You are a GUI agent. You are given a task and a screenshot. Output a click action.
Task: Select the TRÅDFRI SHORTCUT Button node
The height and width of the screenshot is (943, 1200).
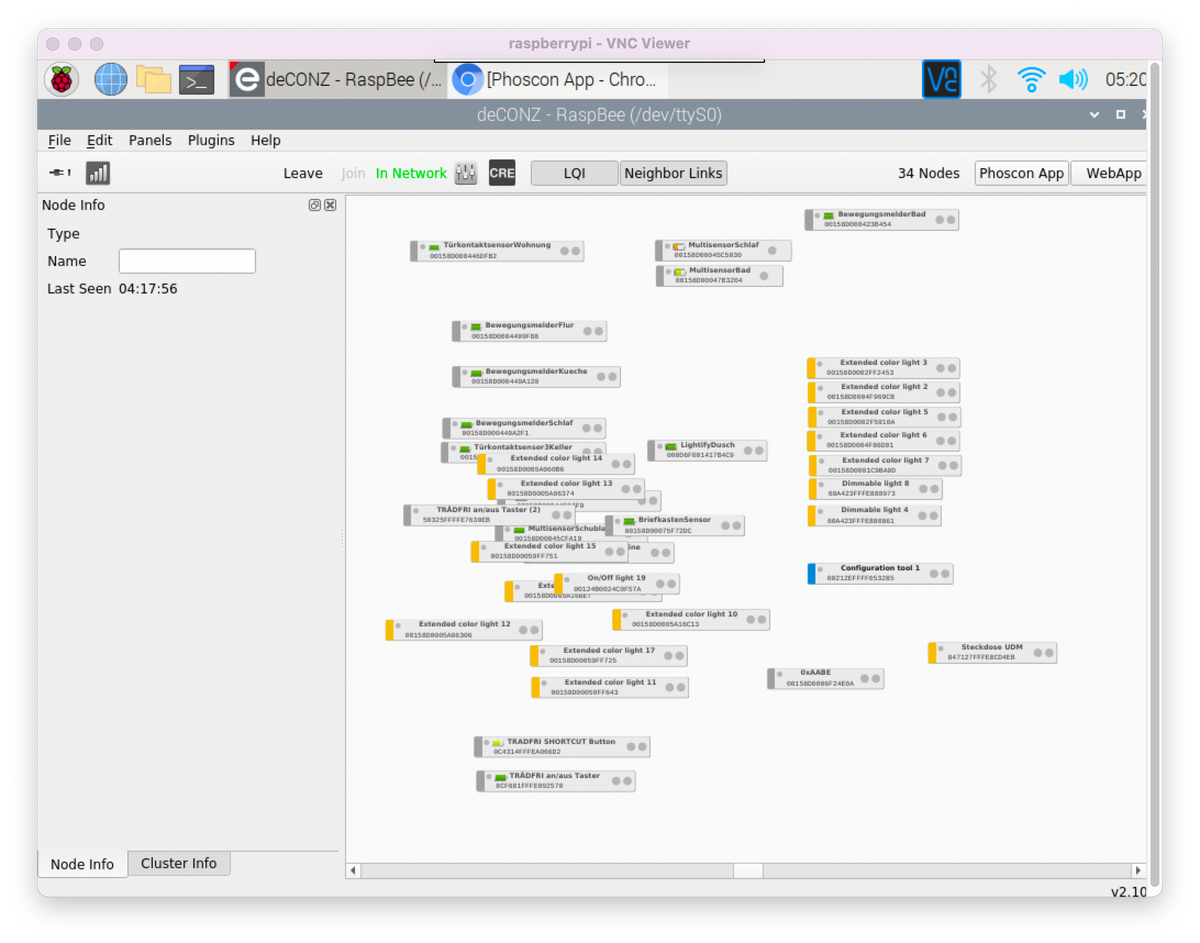[x=562, y=746]
